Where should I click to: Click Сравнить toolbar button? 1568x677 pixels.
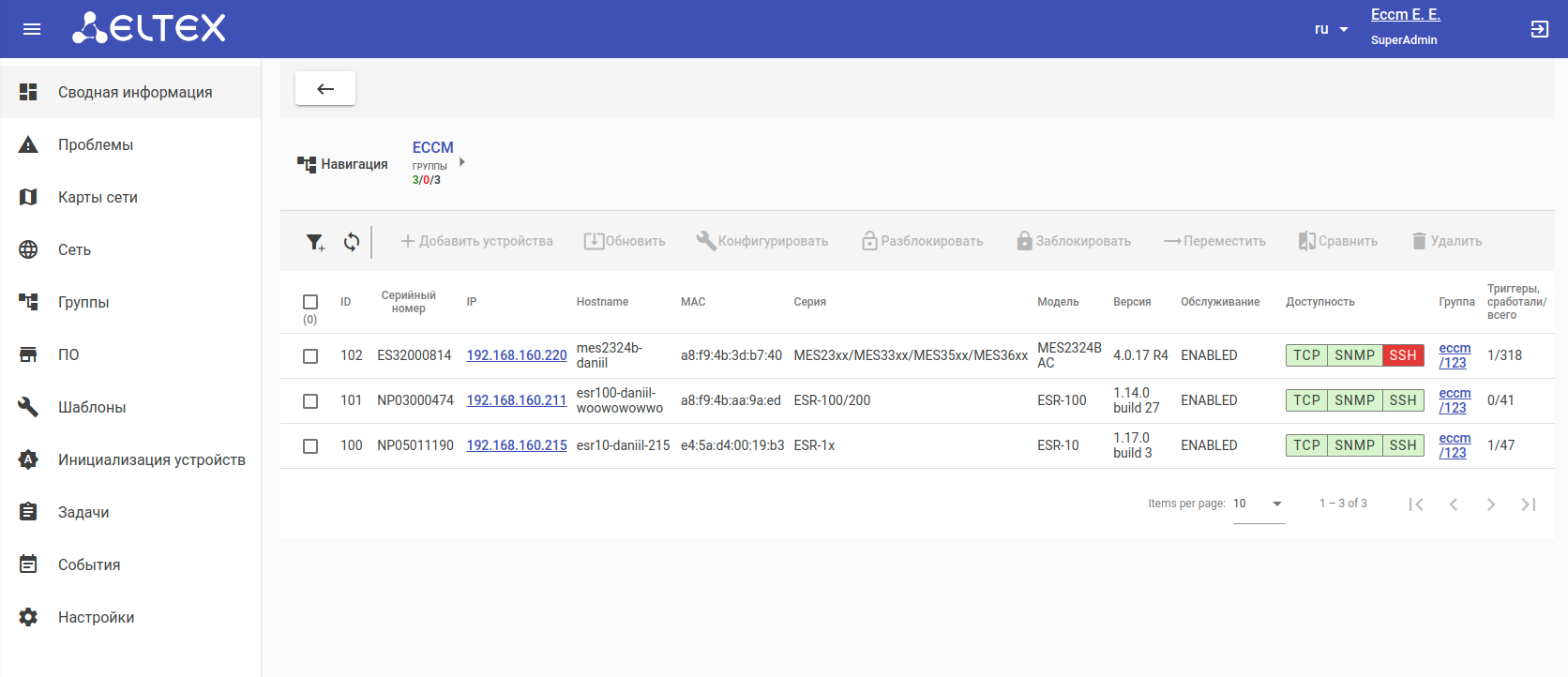click(1338, 241)
